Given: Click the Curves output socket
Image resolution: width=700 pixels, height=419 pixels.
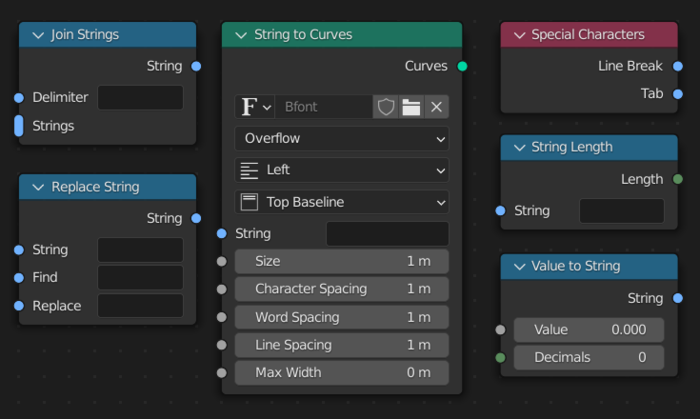Looking at the screenshot, I should [x=462, y=66].
